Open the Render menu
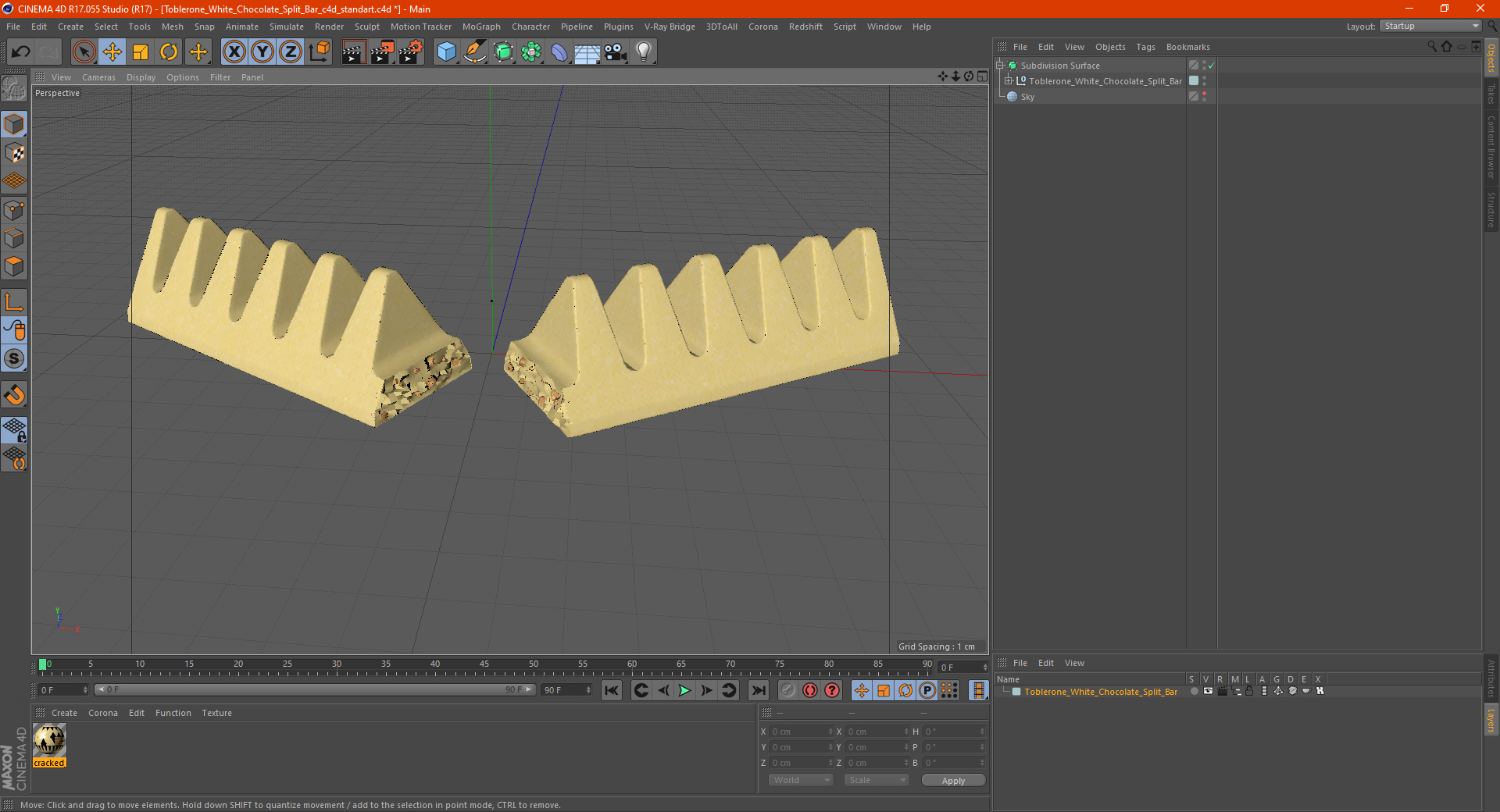 (x=329, y=27)
